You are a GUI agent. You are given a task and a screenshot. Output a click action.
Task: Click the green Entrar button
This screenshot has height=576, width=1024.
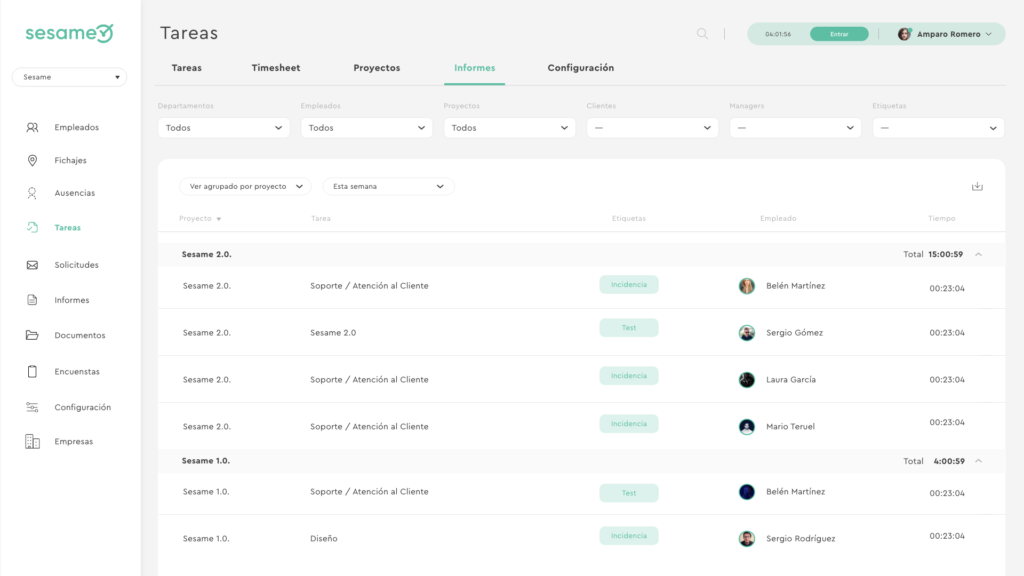[x=839, y=34]
